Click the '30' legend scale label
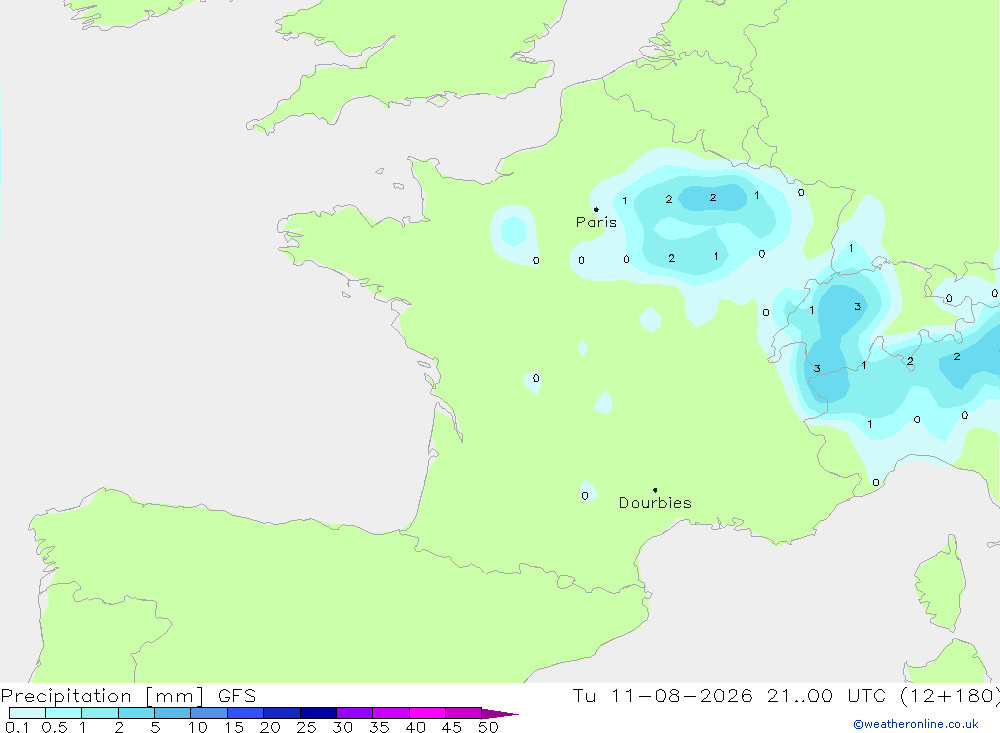 tap(343, 727)
